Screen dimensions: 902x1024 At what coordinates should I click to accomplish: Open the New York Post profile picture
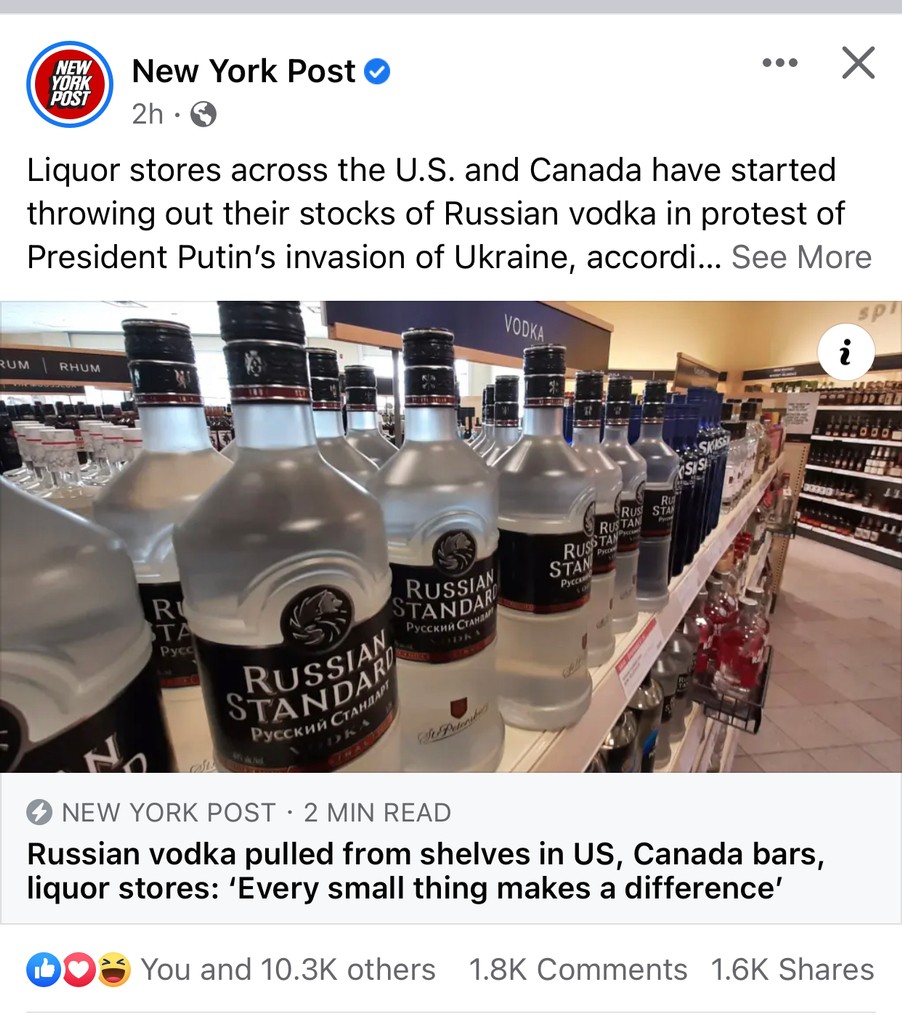[x=70, y=84]
